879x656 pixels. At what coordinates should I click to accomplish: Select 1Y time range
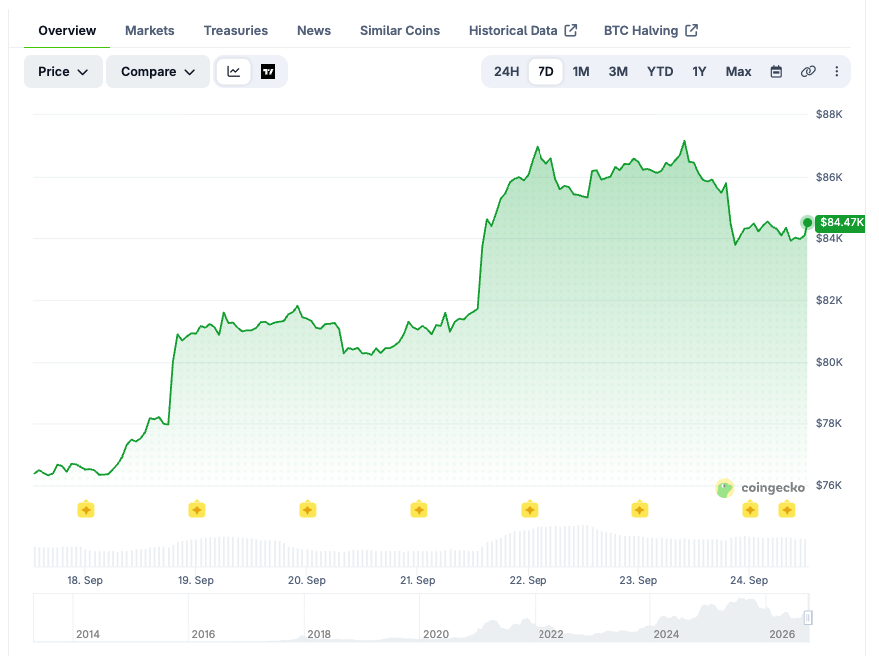[x=698, y=72]
